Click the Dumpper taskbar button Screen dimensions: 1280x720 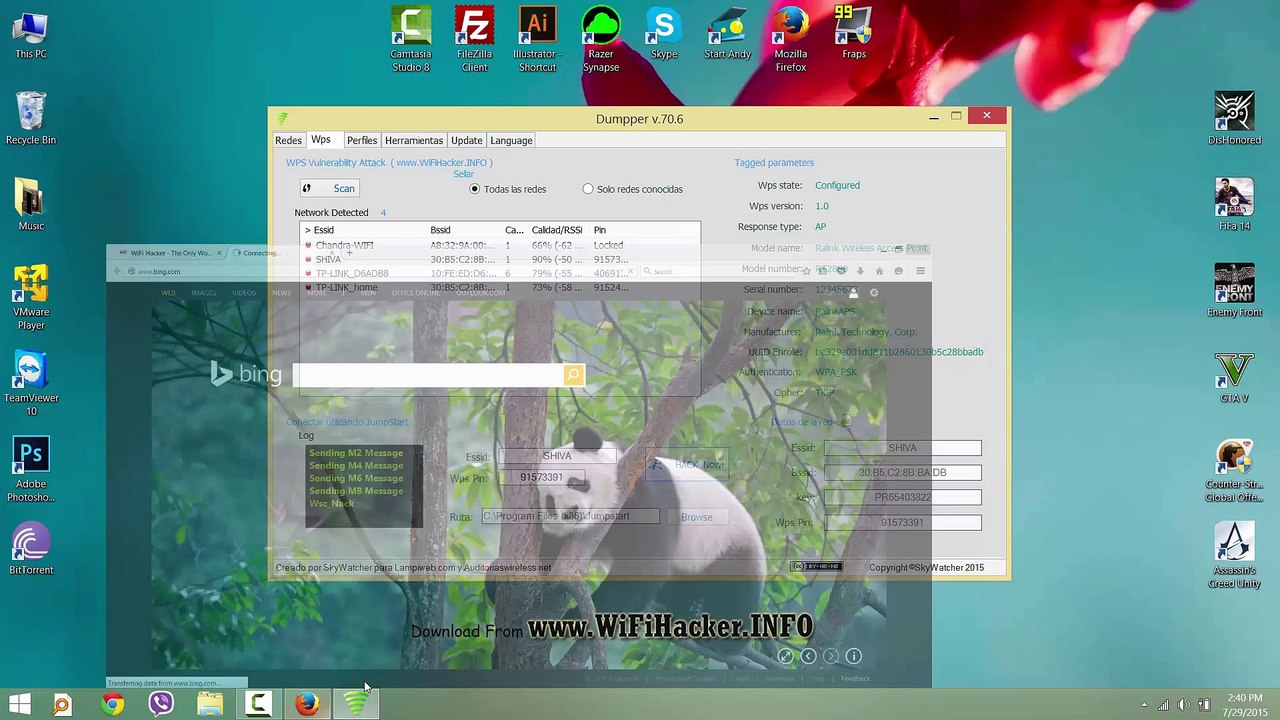point(356,705)
